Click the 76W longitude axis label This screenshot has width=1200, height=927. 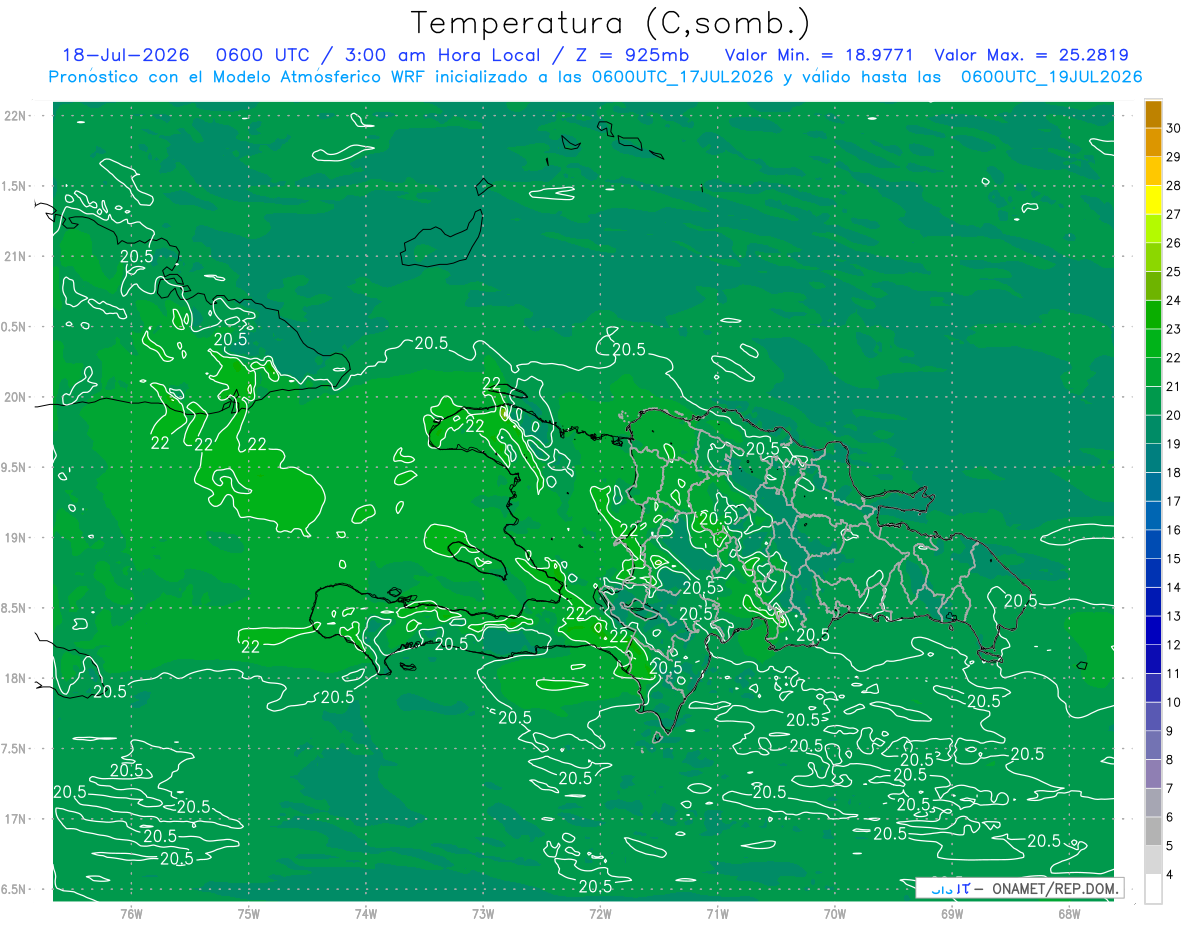point(131,914)
